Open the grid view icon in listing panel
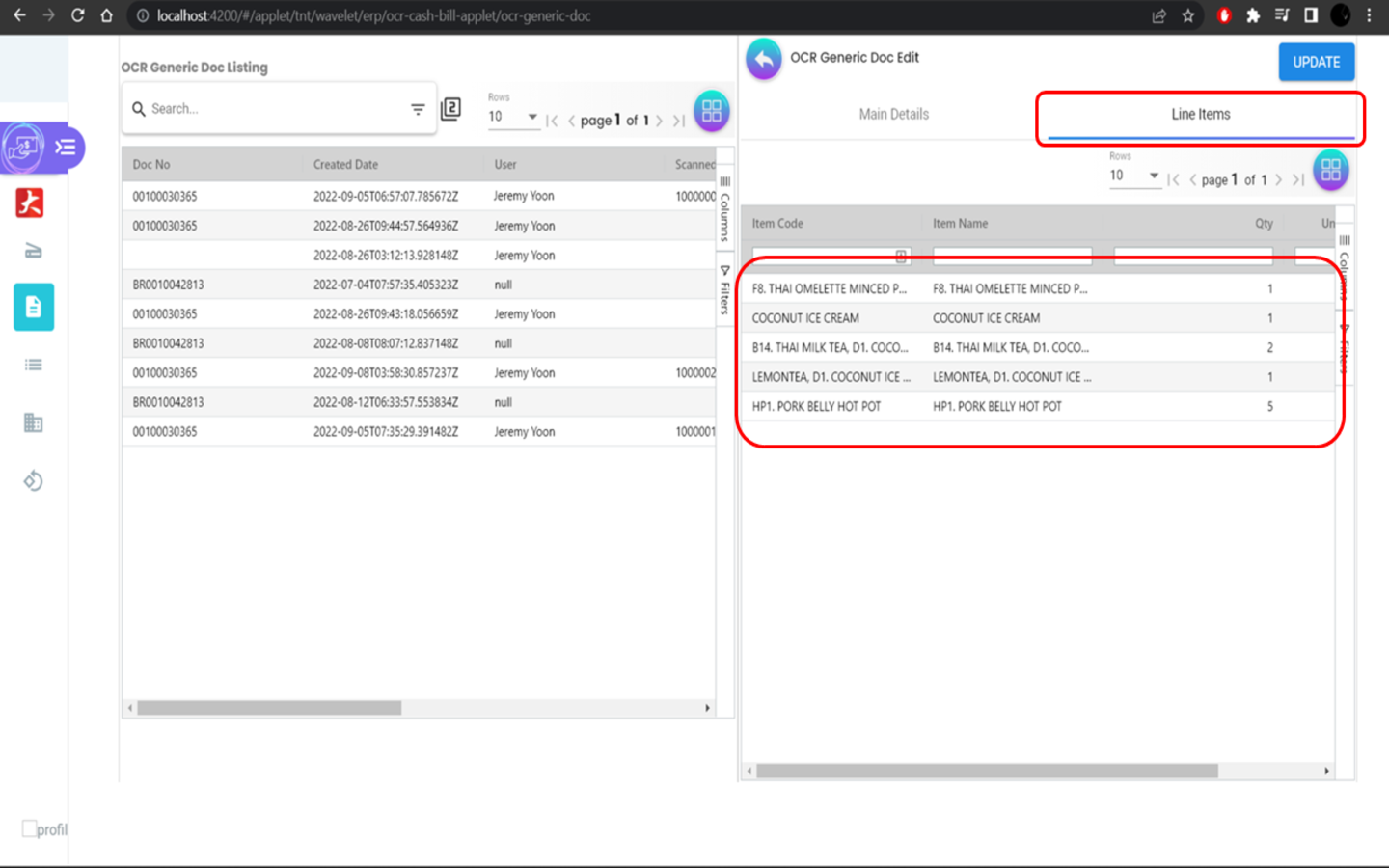 tap(711, 112)
